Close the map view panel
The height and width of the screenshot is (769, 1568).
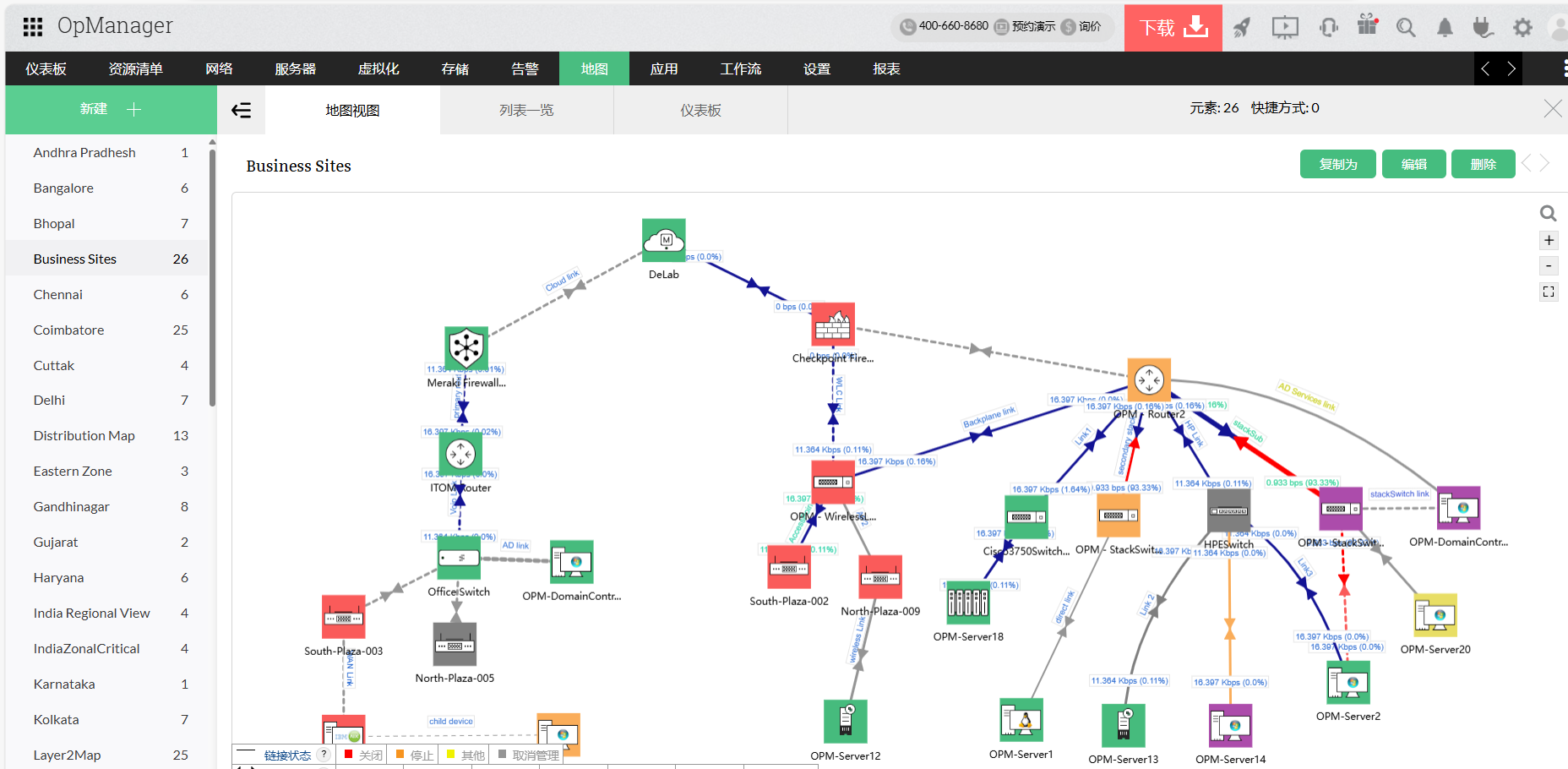1552,108
